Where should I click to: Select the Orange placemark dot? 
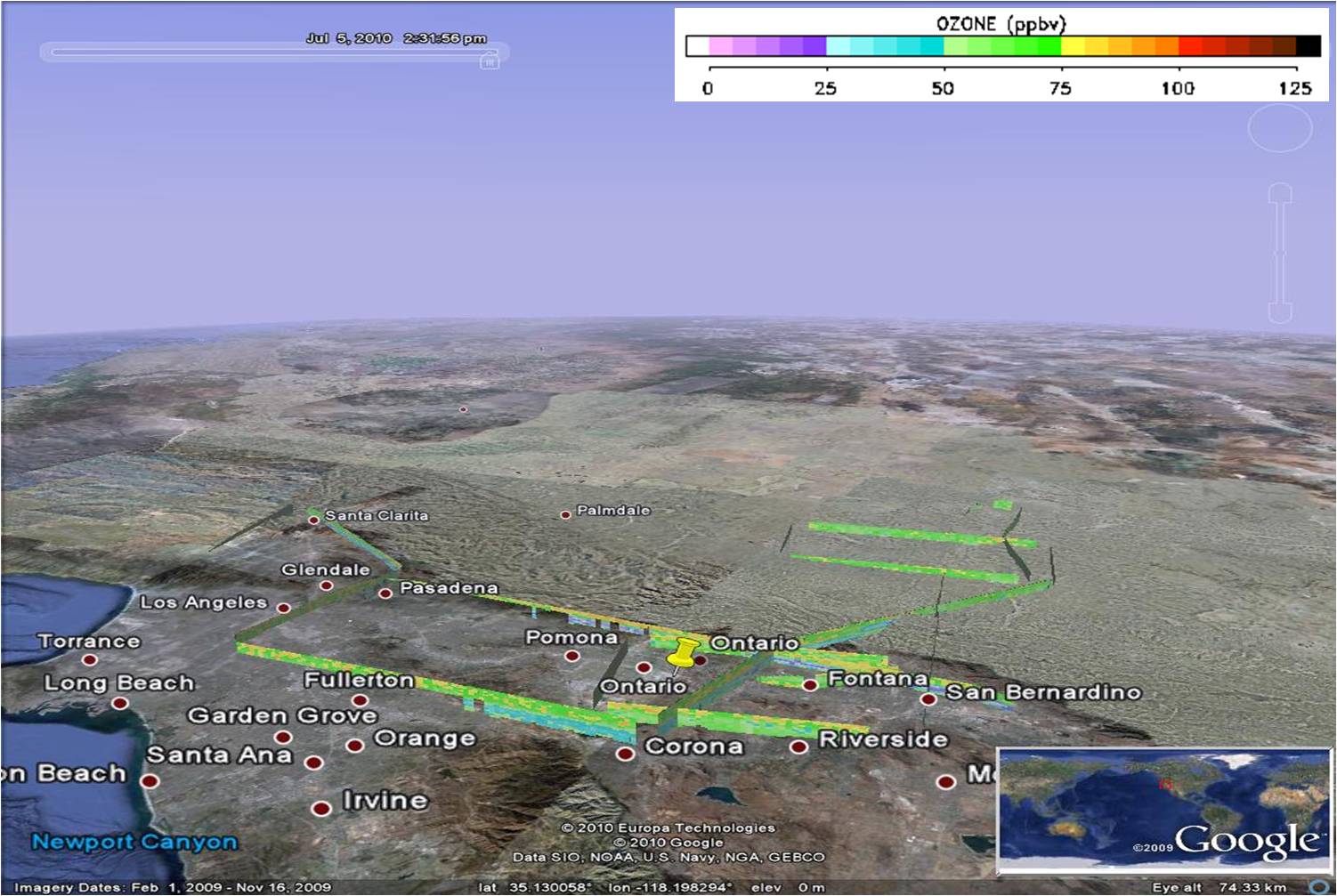(354, 745)
